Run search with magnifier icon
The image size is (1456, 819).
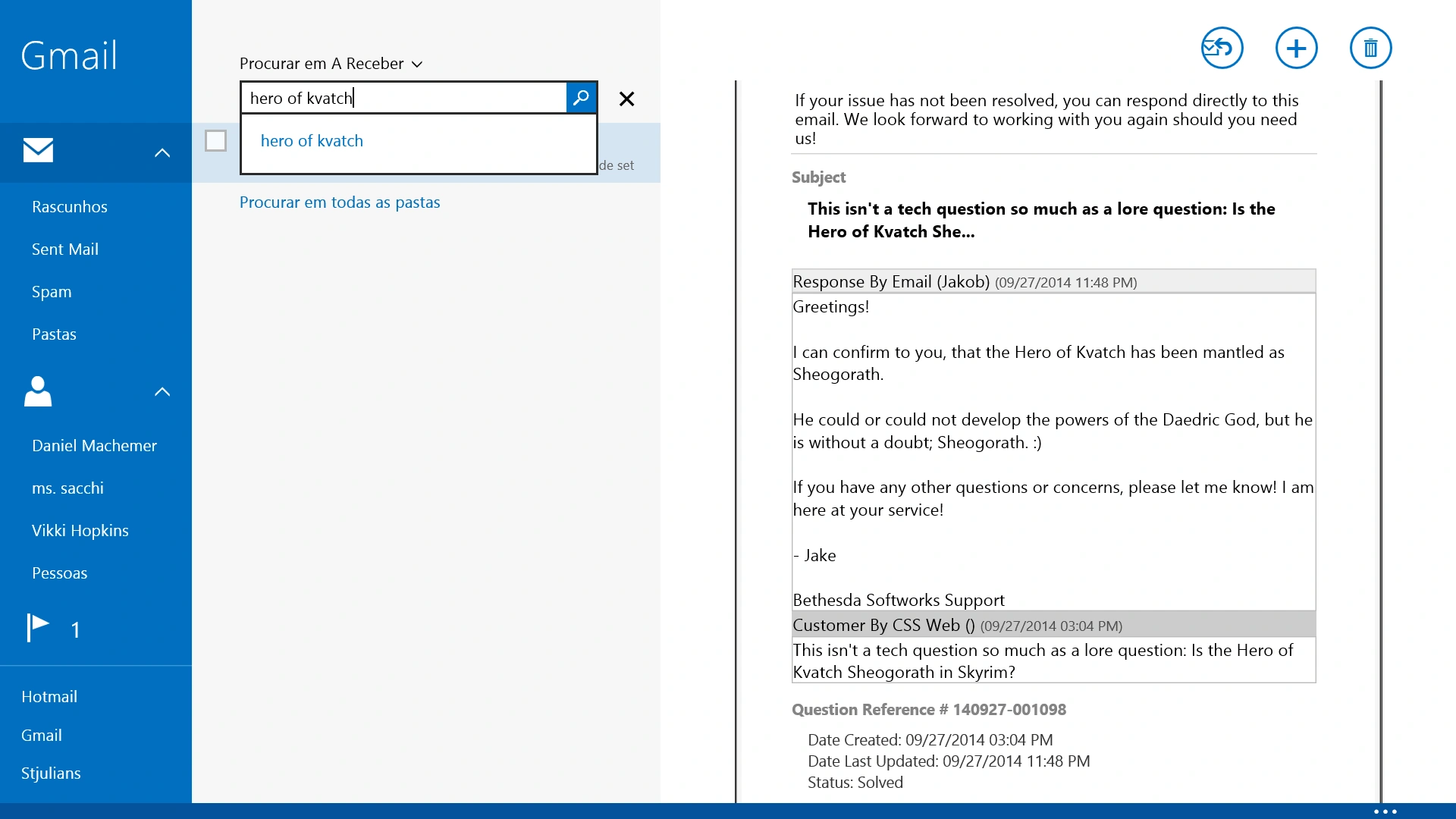[x=581, y=98]
